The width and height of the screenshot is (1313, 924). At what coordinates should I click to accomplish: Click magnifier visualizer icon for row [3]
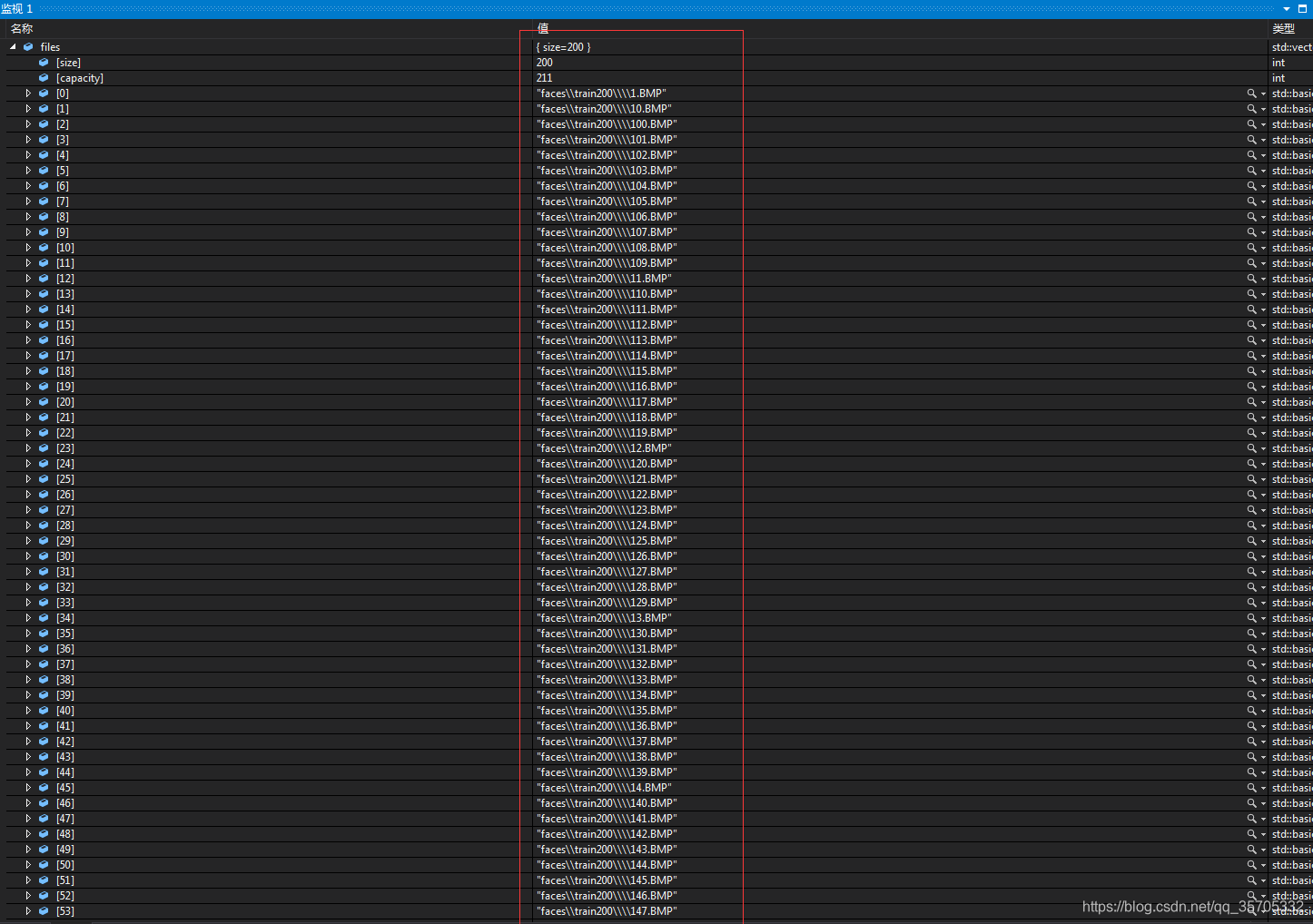(1252, 140)
